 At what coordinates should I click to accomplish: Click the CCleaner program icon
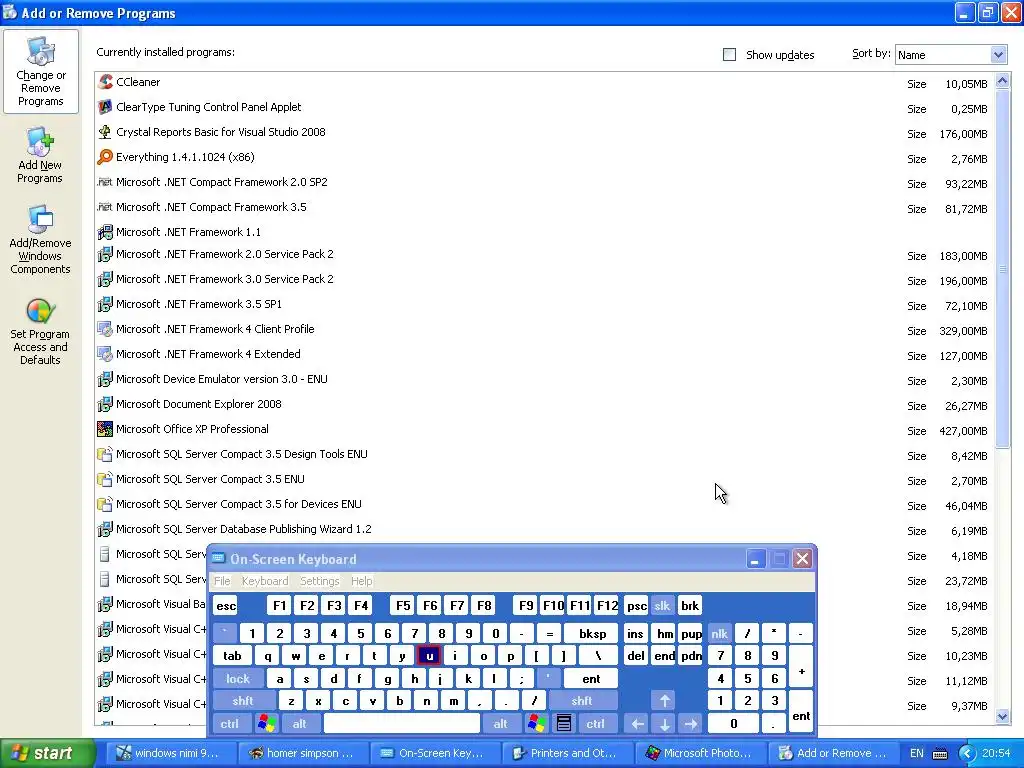pyautogui.click(x=104, y=82)
